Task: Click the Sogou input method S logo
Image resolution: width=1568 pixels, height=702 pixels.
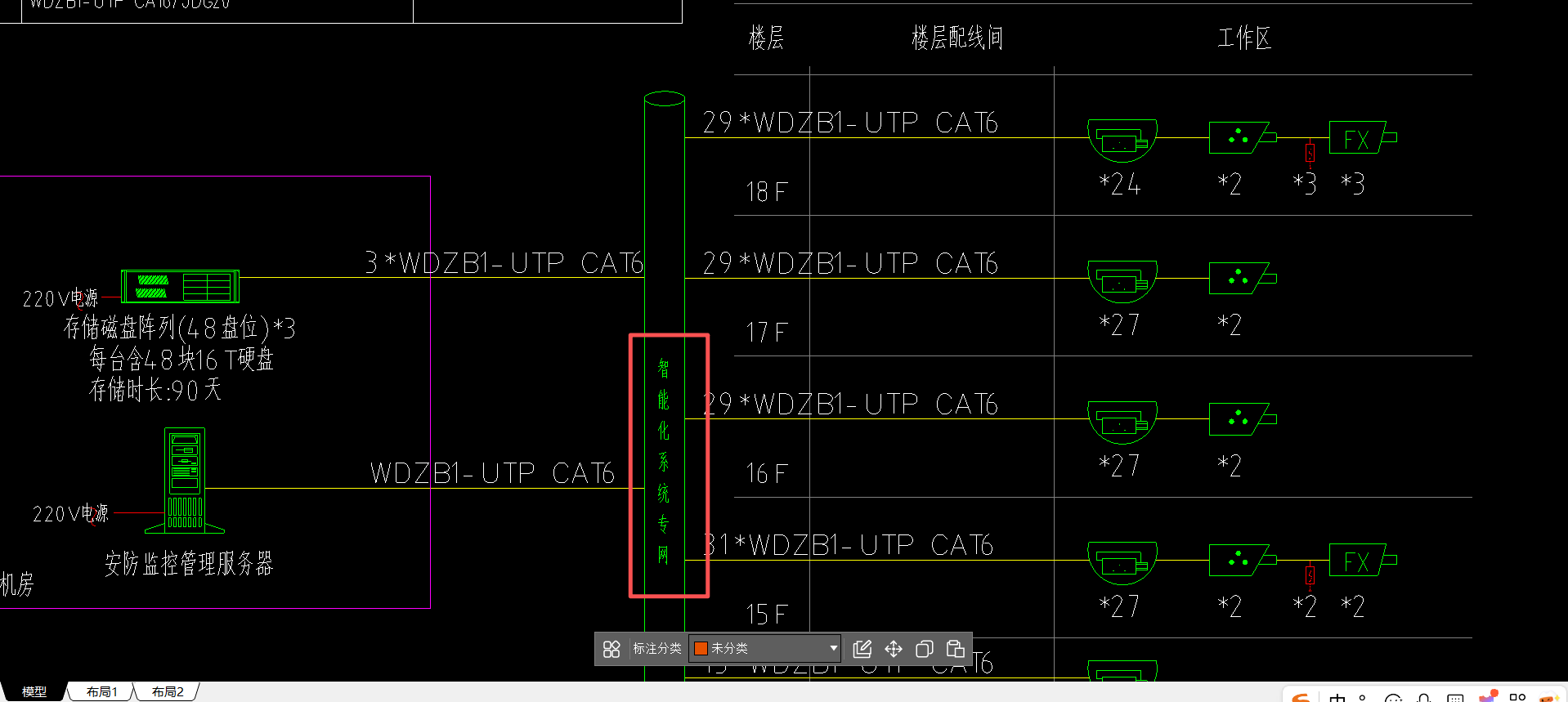Action: [1301, 697]
